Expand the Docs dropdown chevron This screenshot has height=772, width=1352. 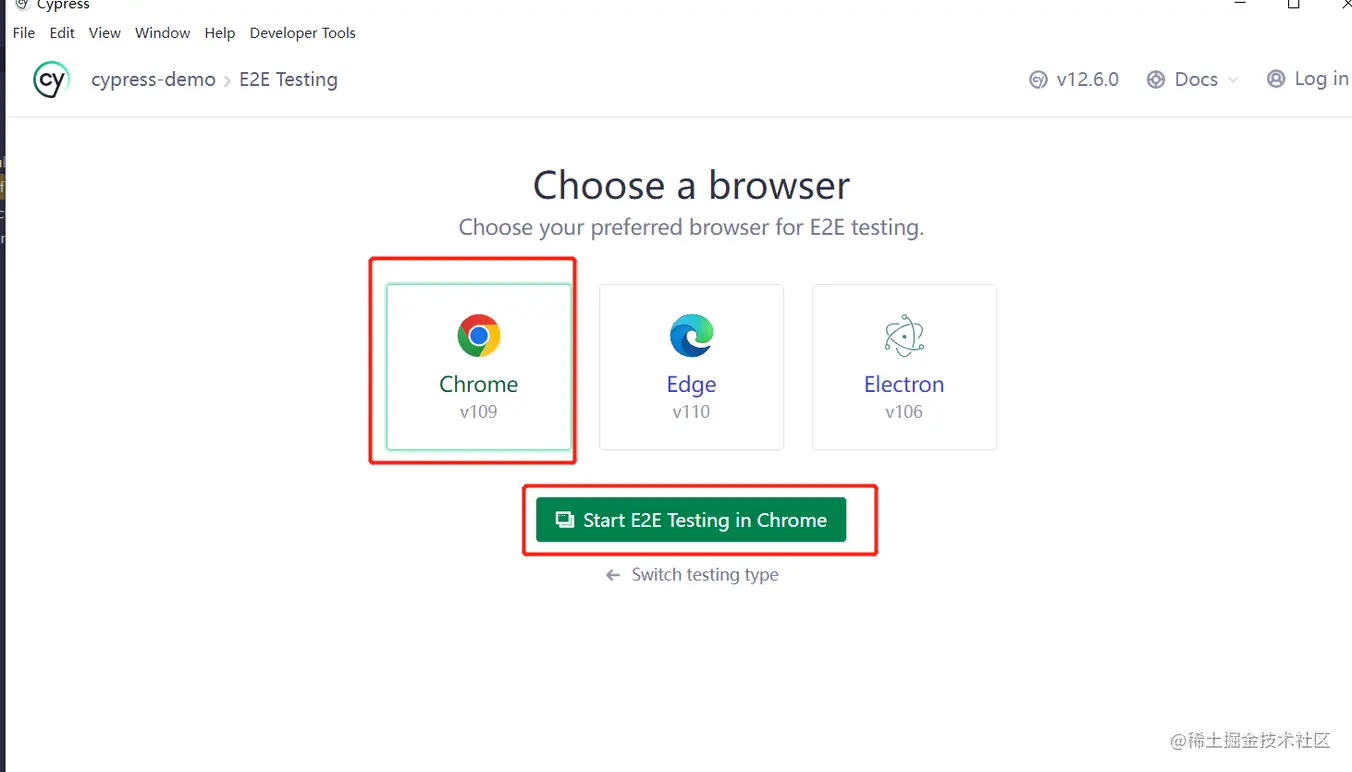coord(1233,80)
